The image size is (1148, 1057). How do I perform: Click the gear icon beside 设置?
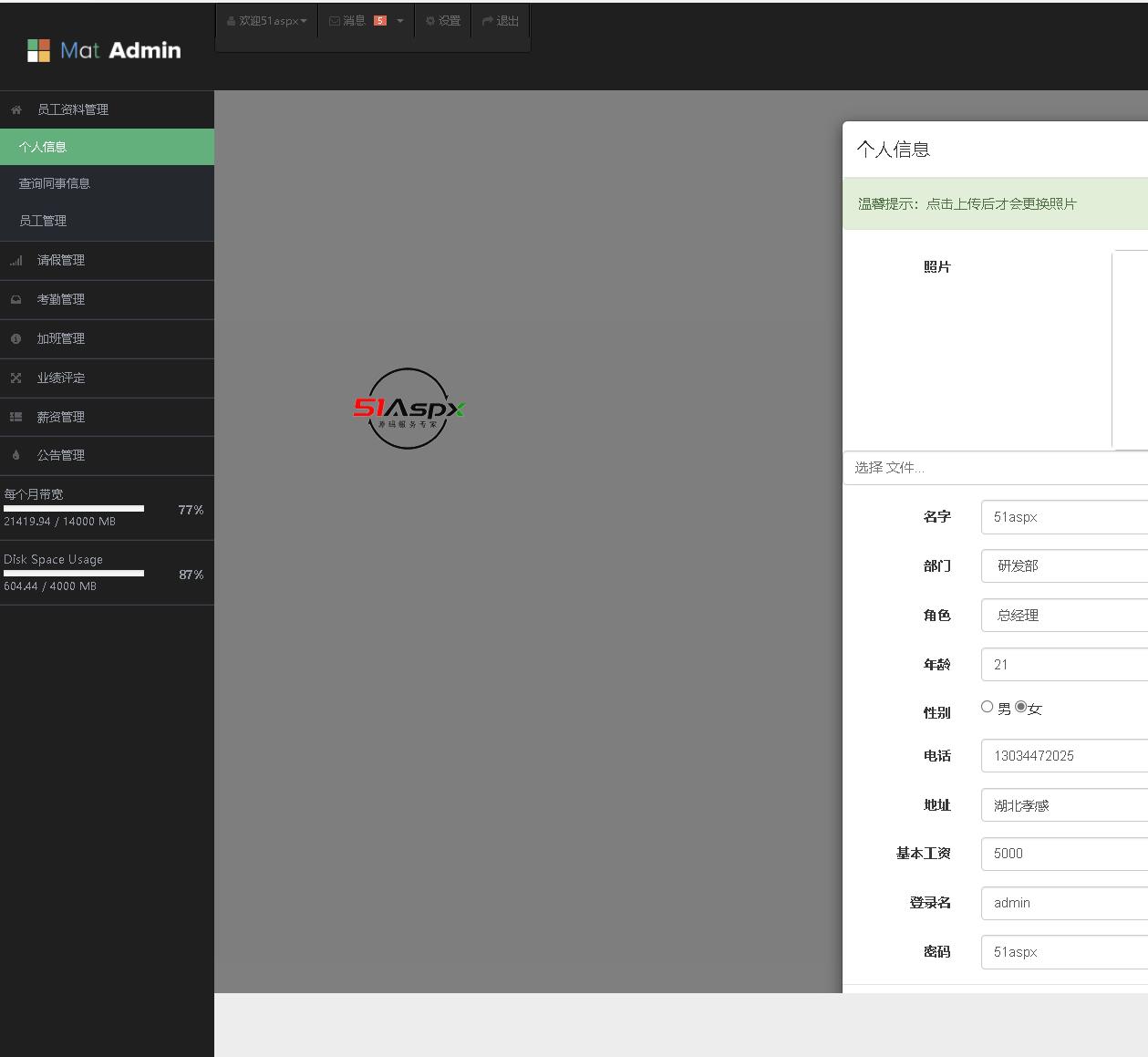[x=430, y=21]
